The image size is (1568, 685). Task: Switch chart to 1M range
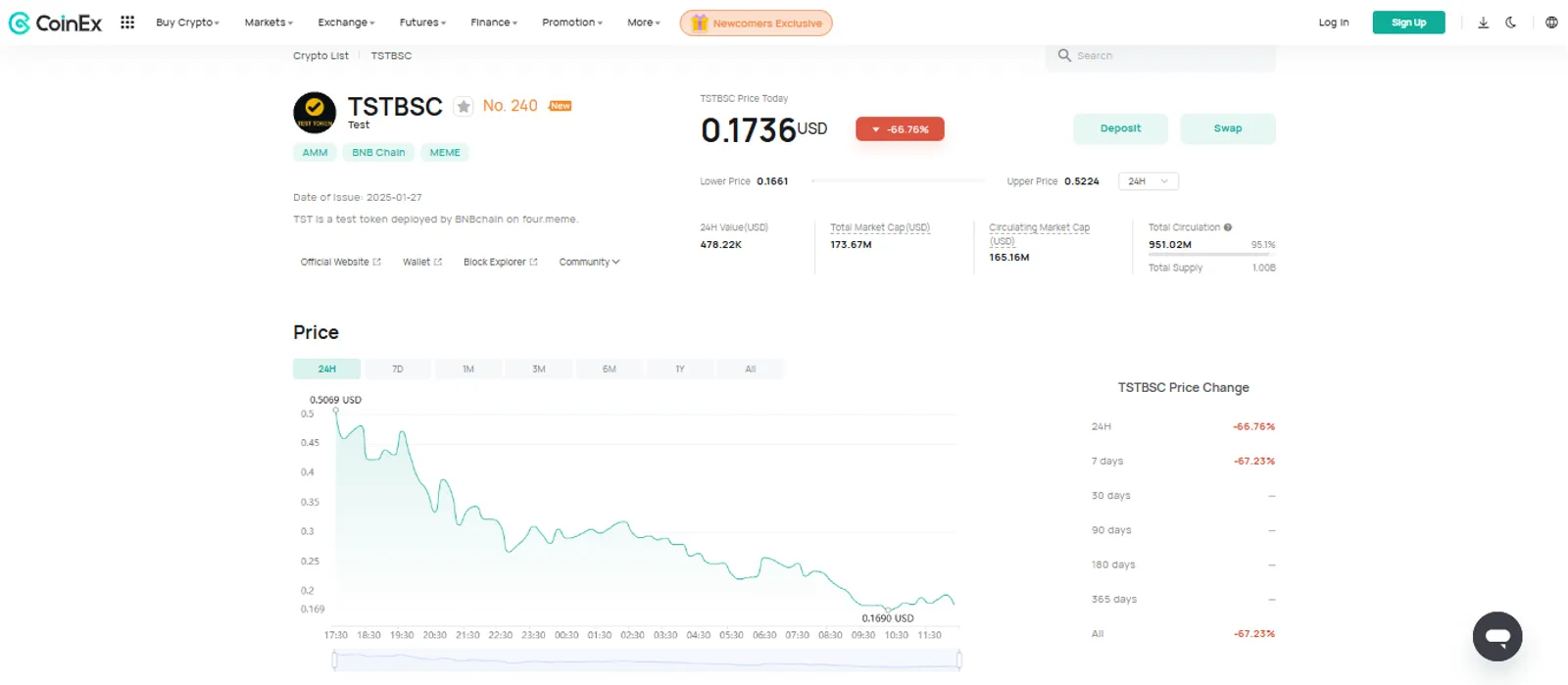click(468, 369)
